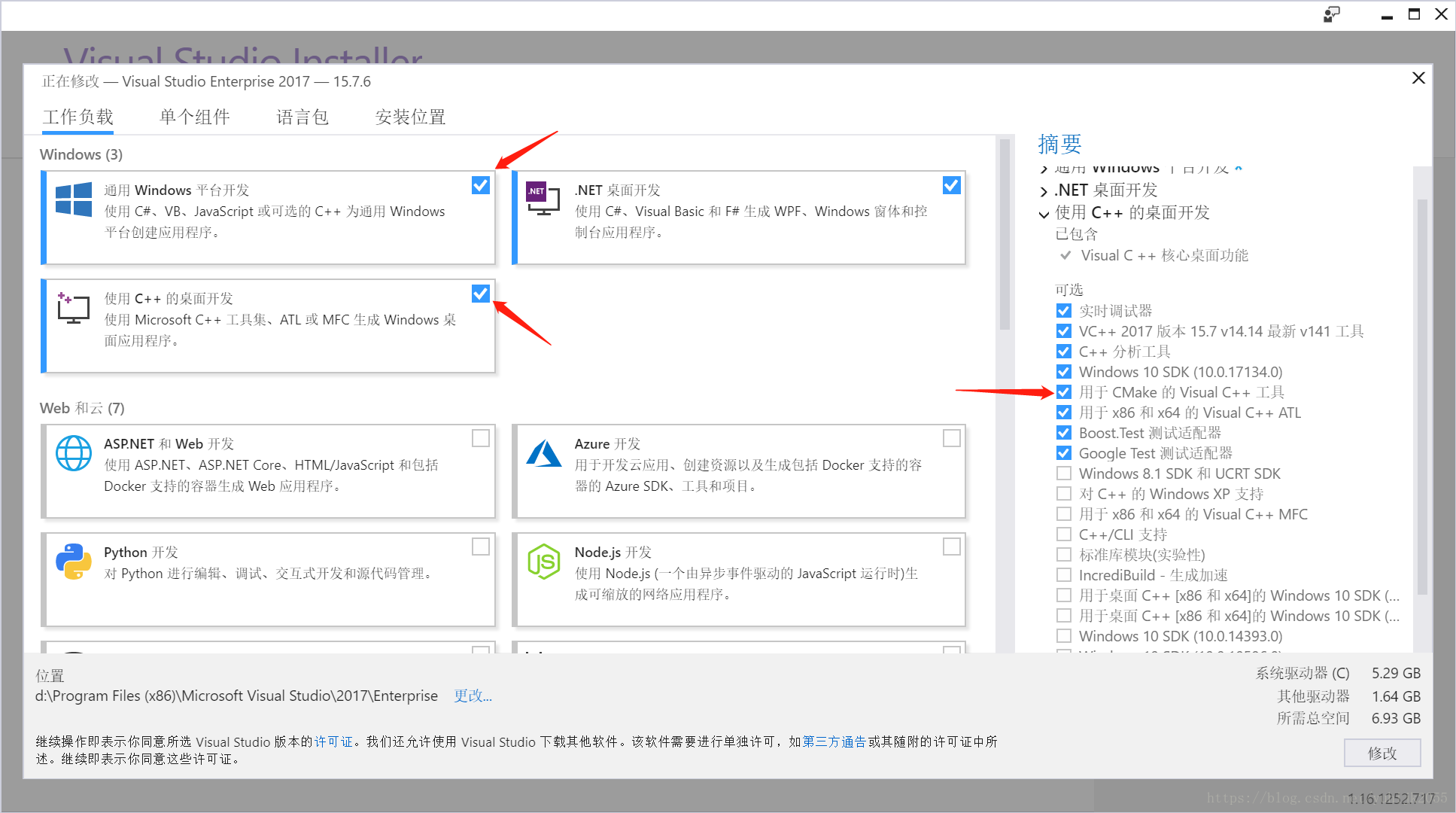Click the Node.js JS hexagon icon
The width and height of the screenshot is (1456, 813).
(x=543, y=560)
